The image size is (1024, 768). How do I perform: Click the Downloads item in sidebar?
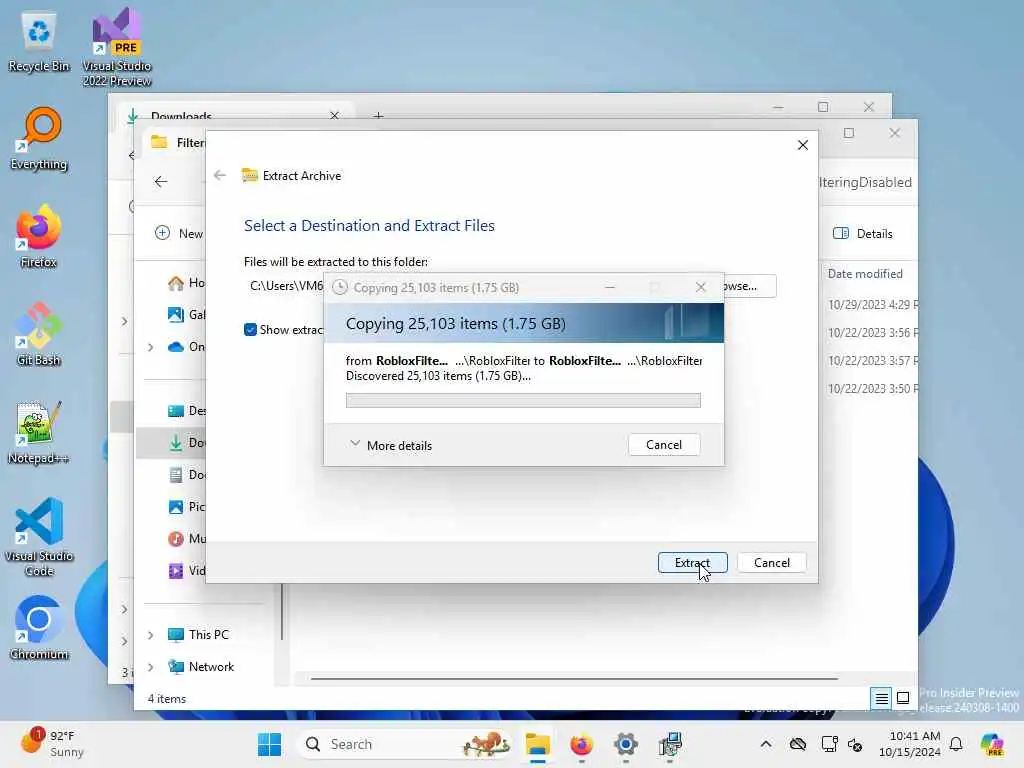click(187, 442)
